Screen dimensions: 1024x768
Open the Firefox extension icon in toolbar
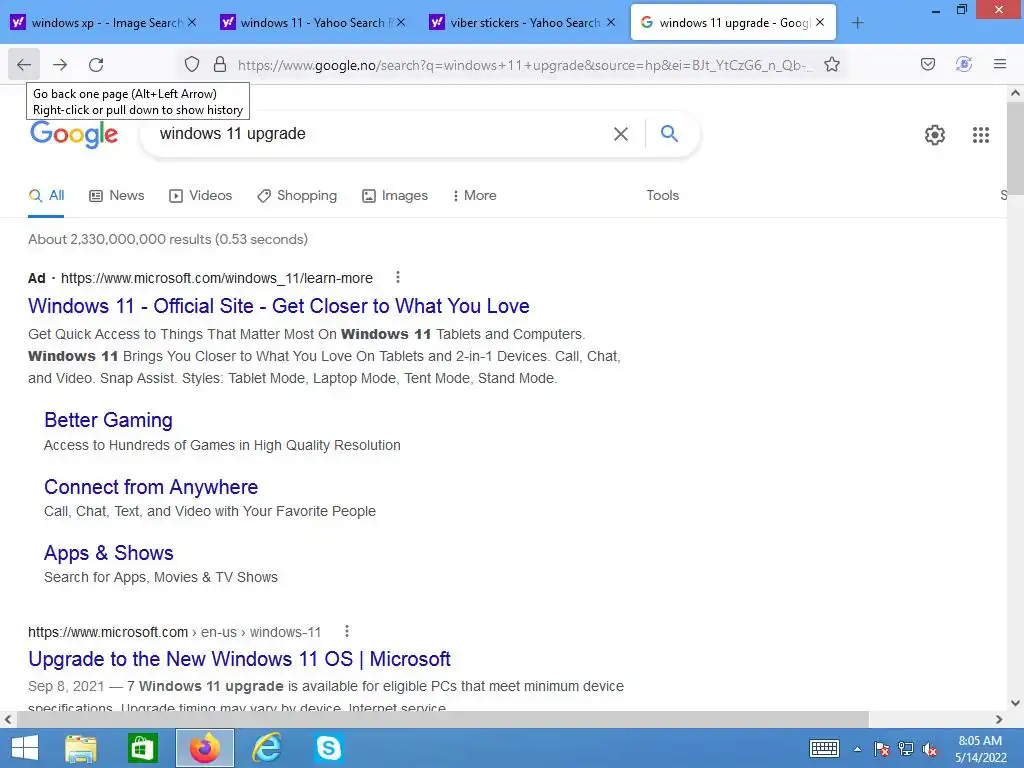click(x=963, y=64)
